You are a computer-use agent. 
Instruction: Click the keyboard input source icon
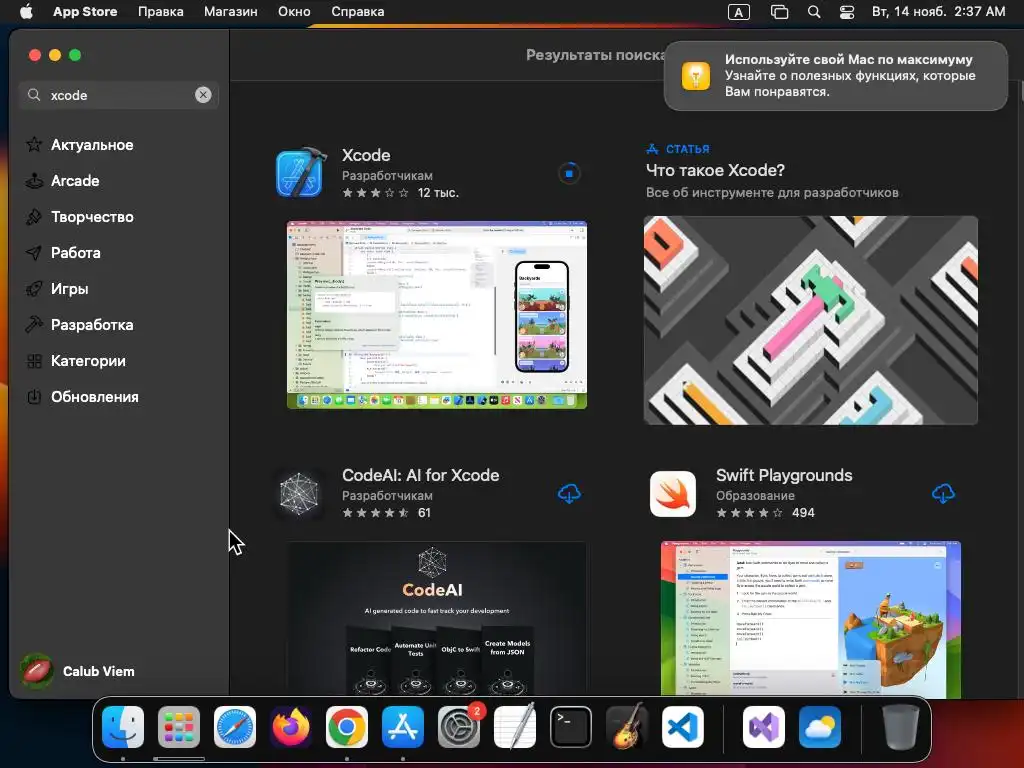pos(739,12)
